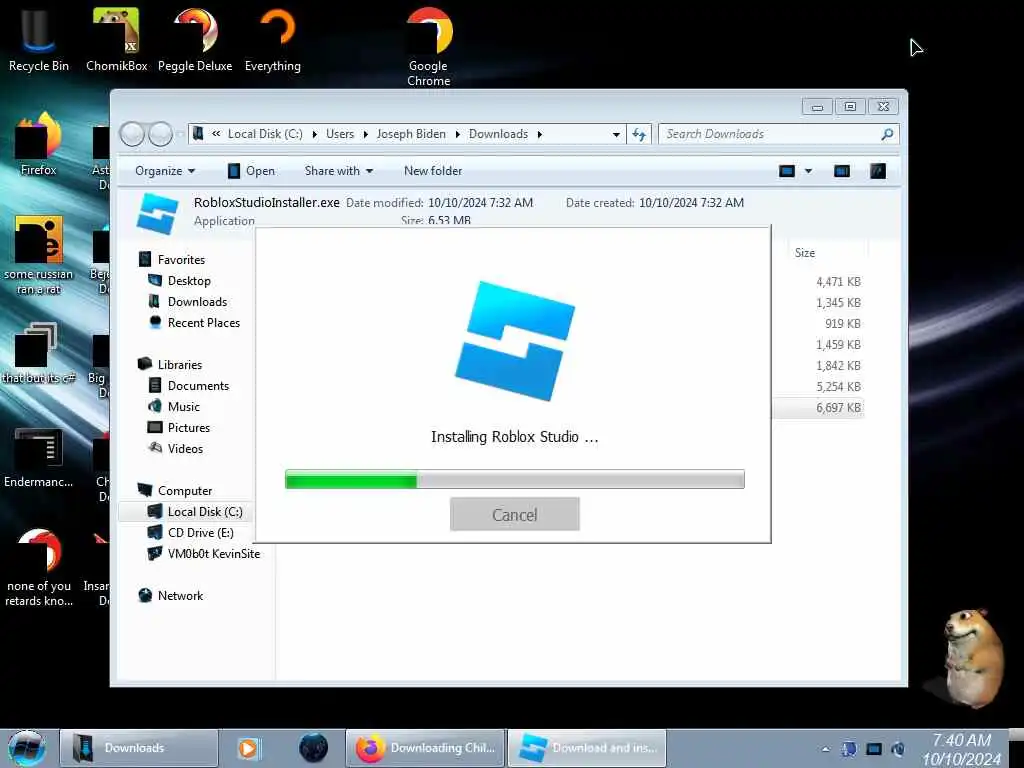Open the dark globe taskbar icon

tap(313, 748)
